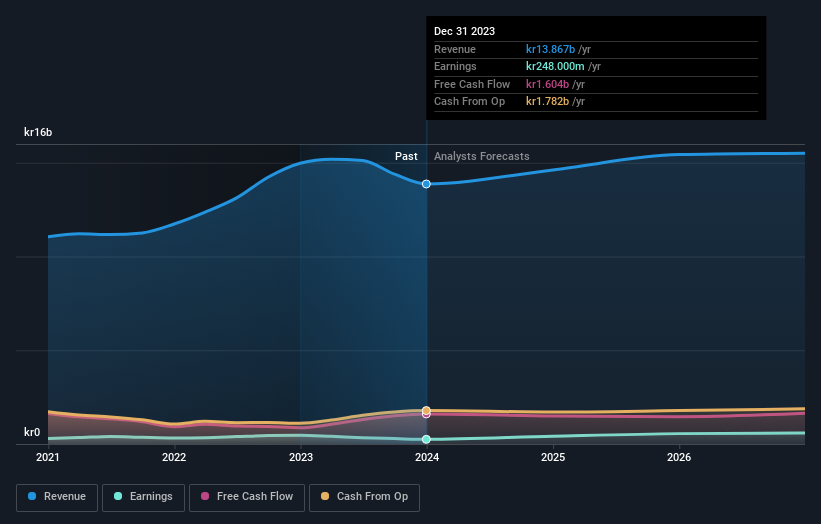Click the kr16b y-axis label
Screen dimensions: 821x524
coord(38,132)
